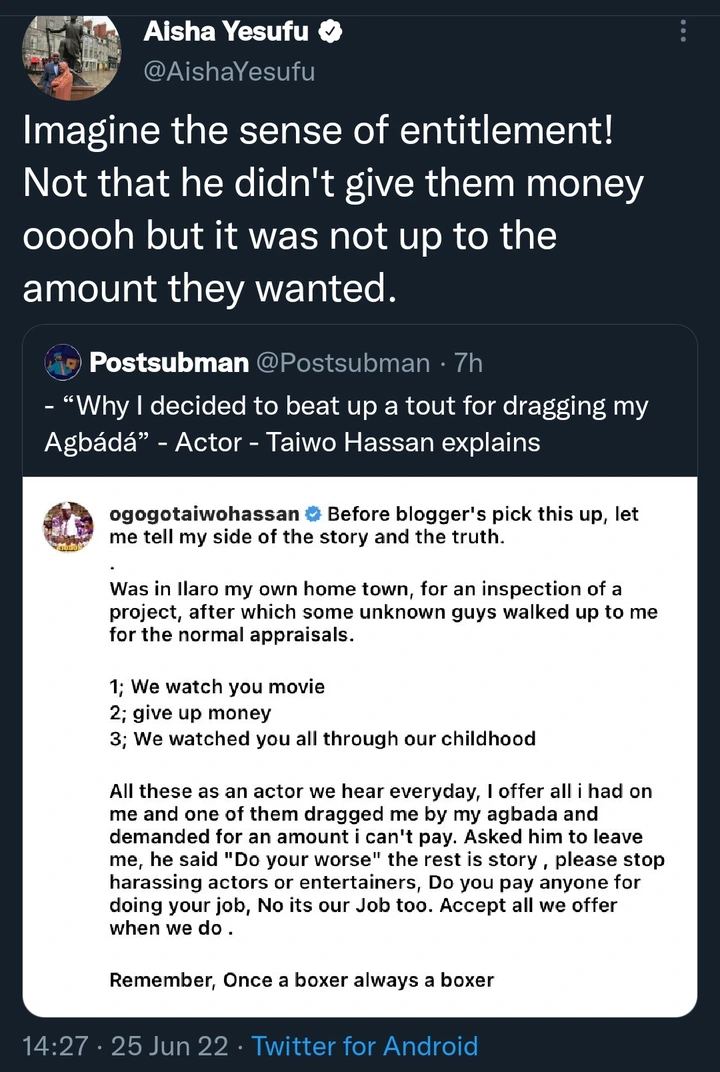Screen dimensions: 720x1072
Task: Select the 7h timestamp on quoted tweet
Action: tap(467, 362)
